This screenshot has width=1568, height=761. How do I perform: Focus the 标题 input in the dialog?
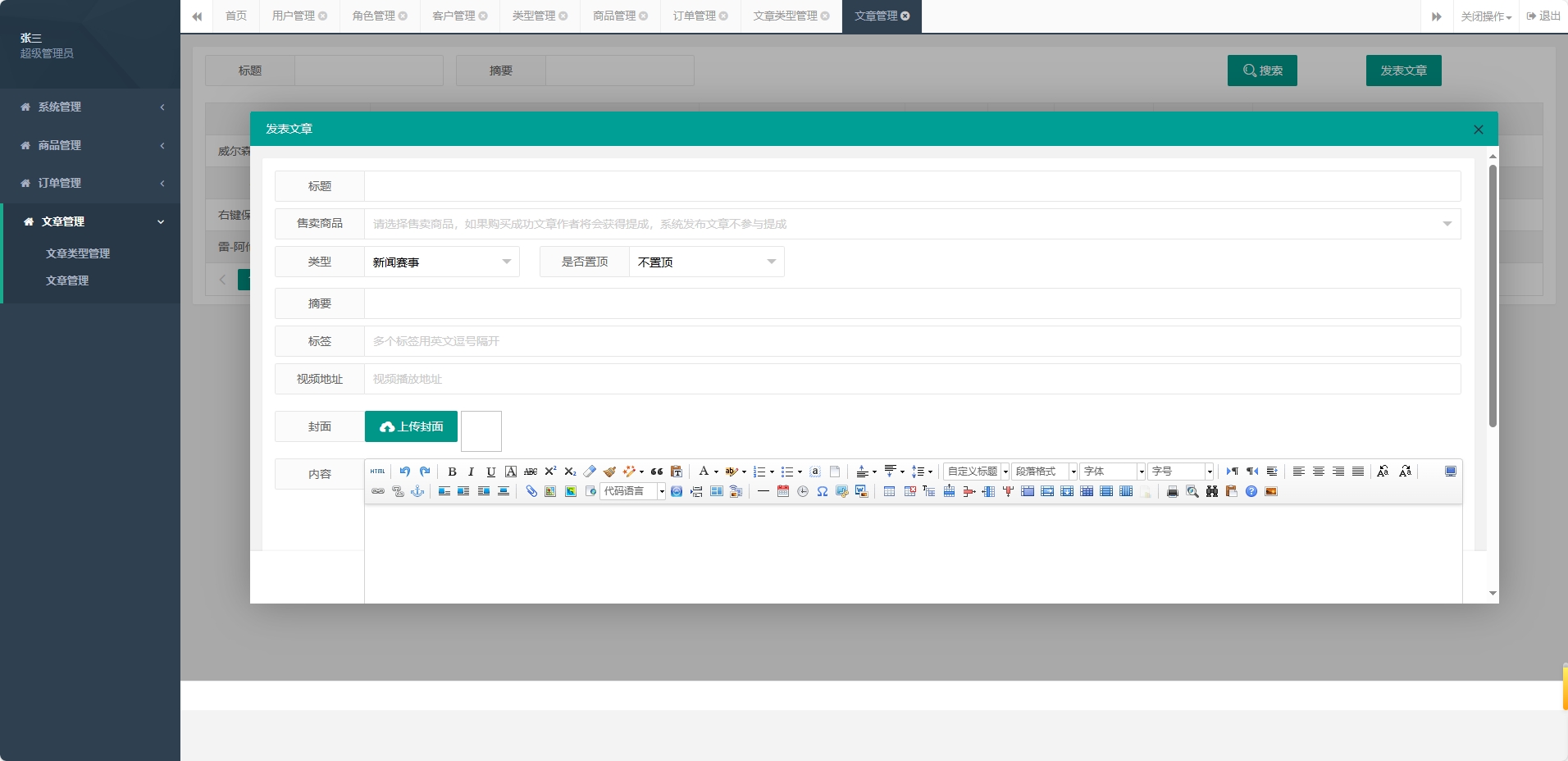913,186
